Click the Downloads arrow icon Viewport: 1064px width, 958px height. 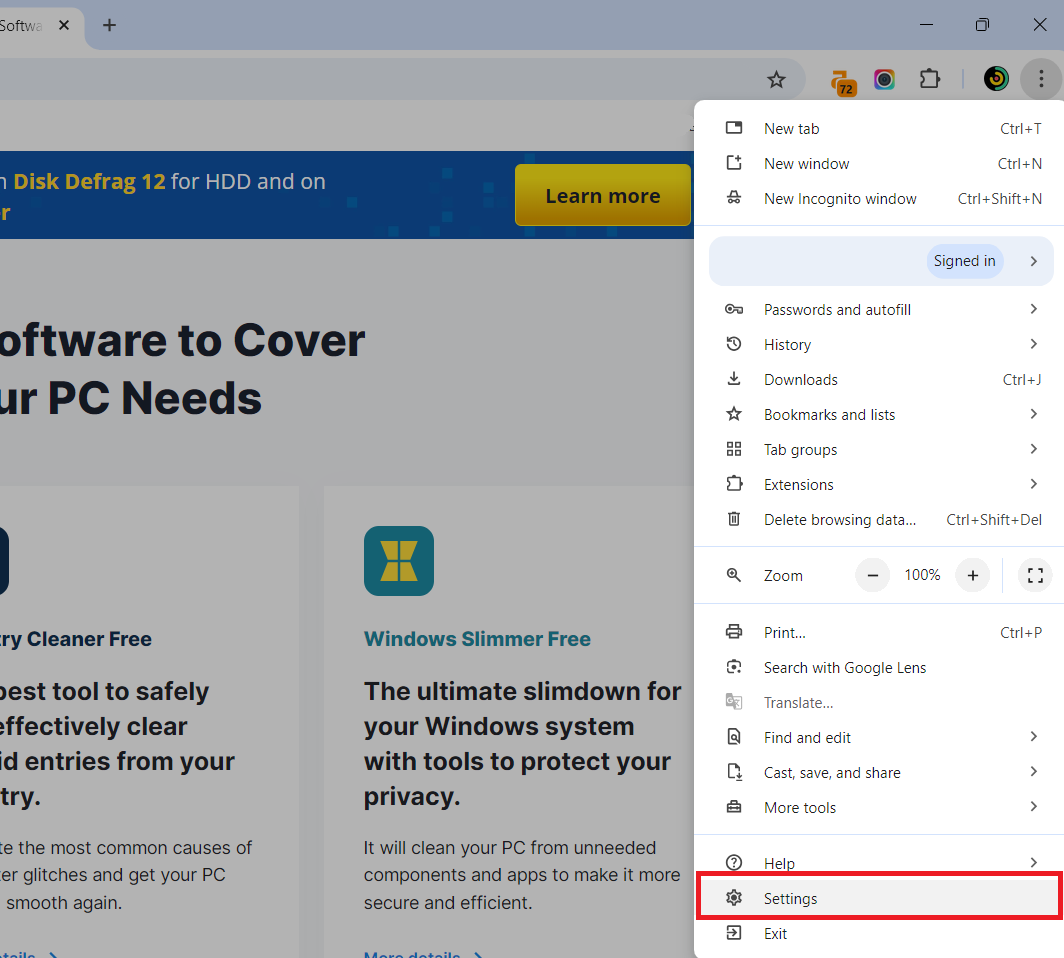[734, 379]
